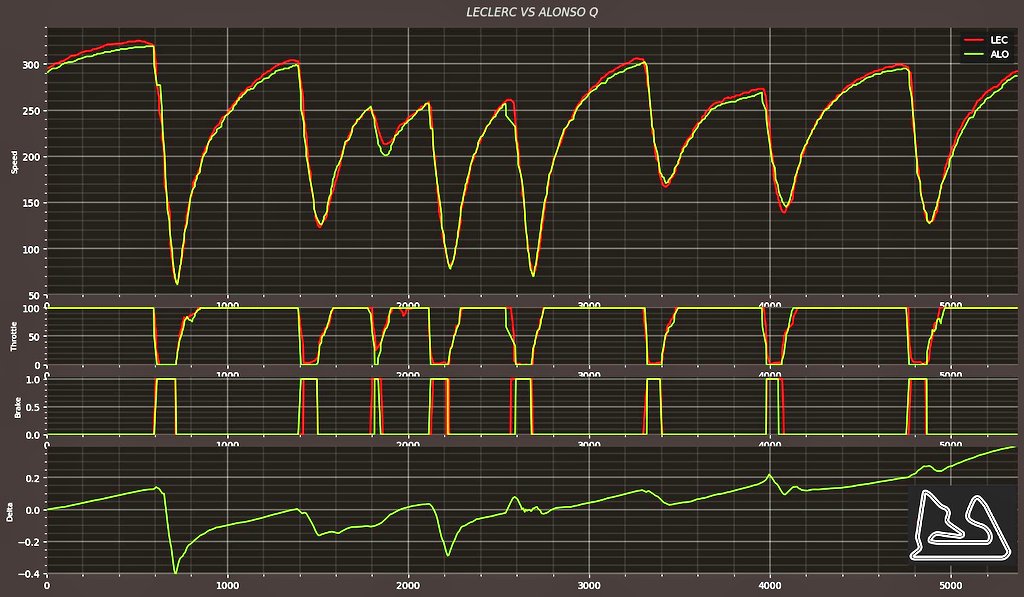The height and width of the screenshot is (597, 1024).
Task: Click 1000 on the bottom Delta x-axis
Action: (227, 586)
